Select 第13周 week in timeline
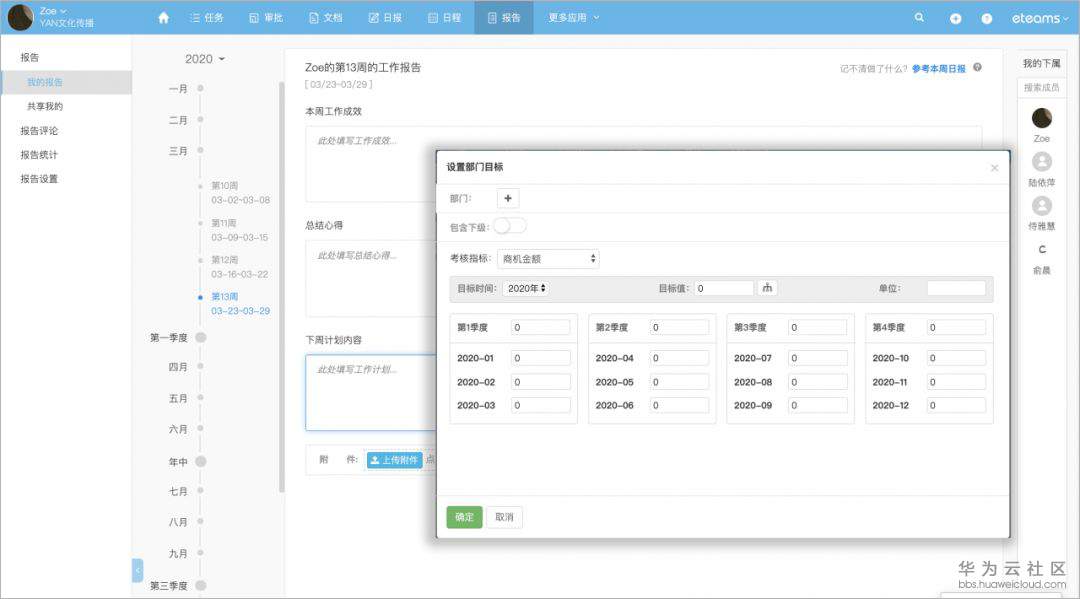 [x=240, y=304]
